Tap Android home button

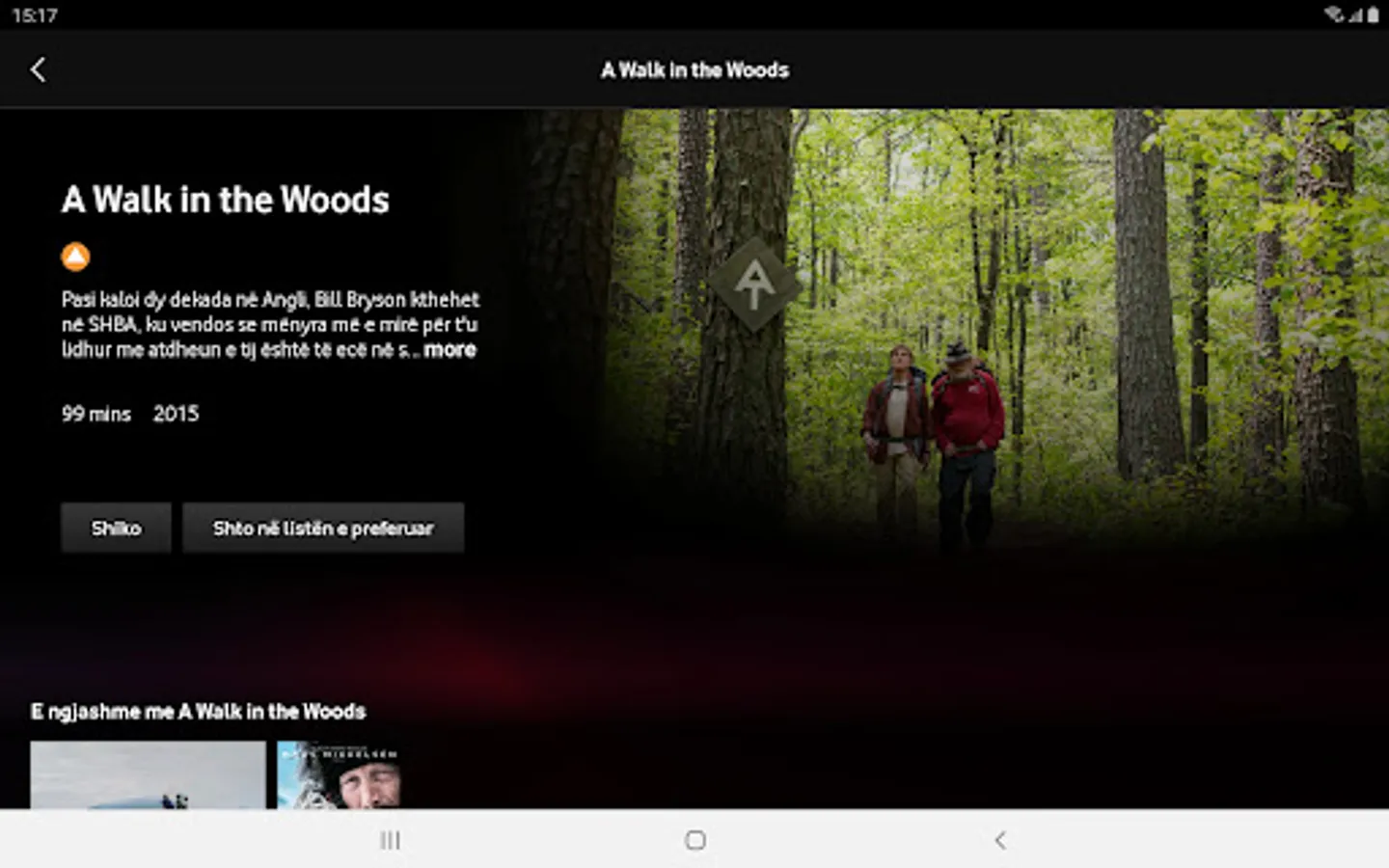pos(695,840)
